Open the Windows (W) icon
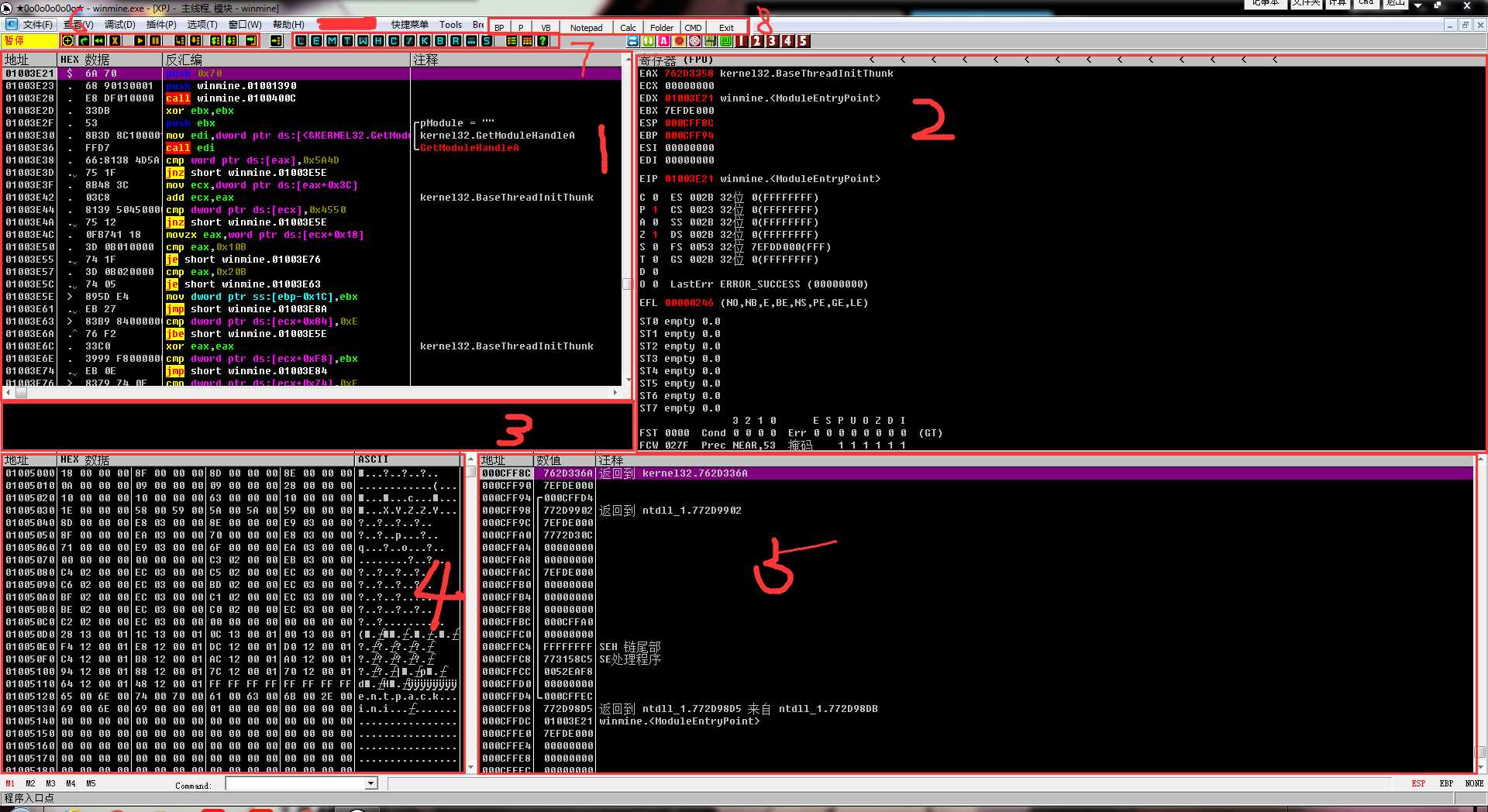 tap(363, 41)
